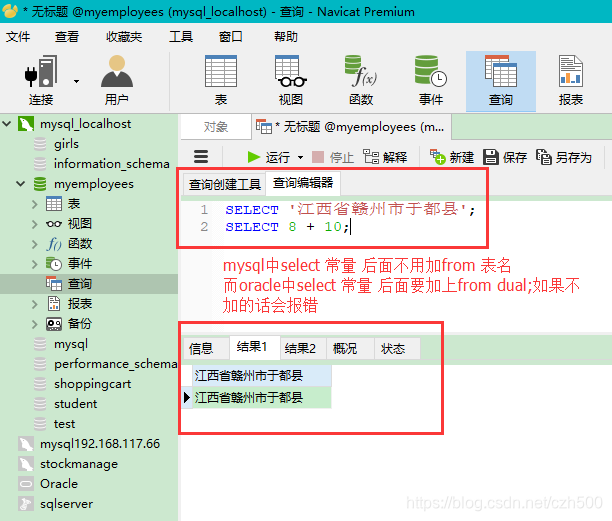Click the Navicat app icon in title bar
The height and width of the screenshot is (521, 612).
[x=10, y=11]
